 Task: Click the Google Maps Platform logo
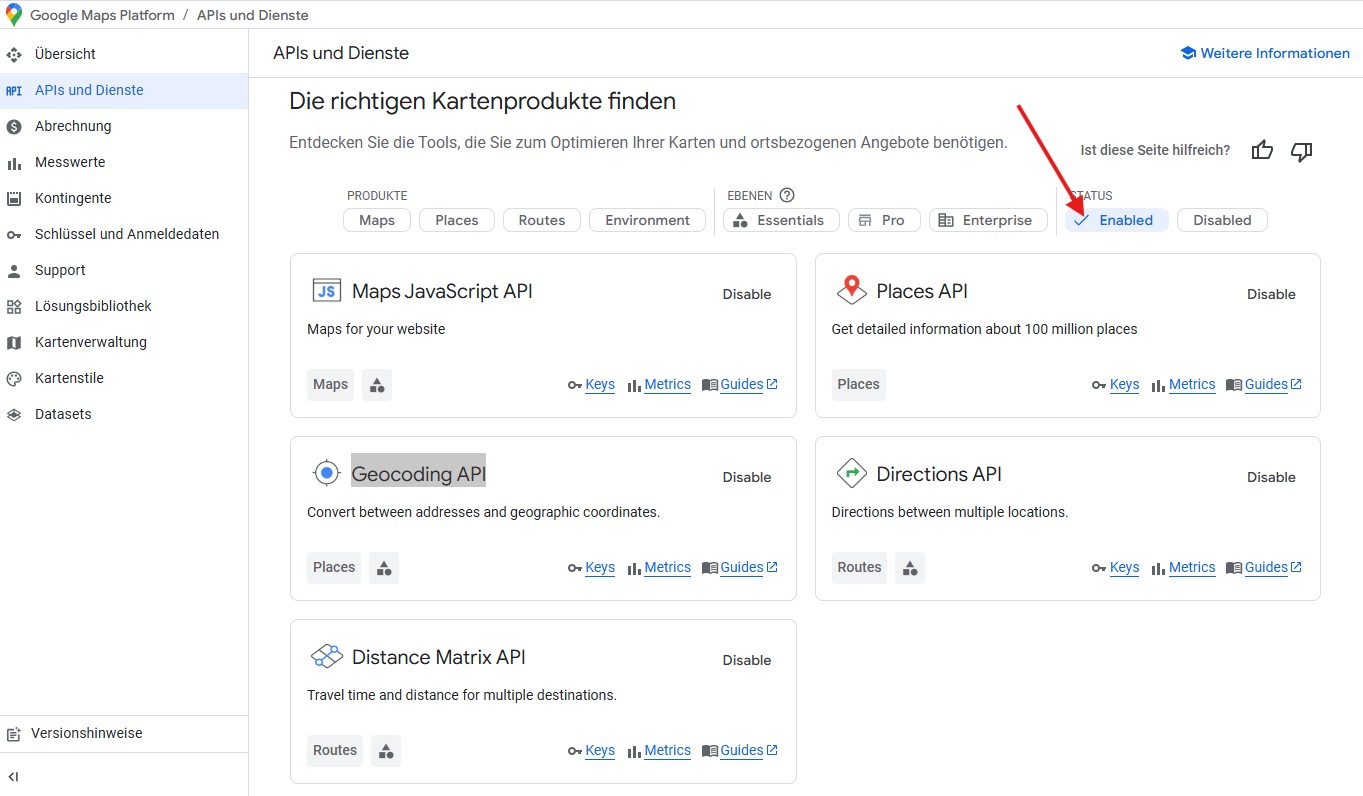pyautogui.click(x=14, y=15)
